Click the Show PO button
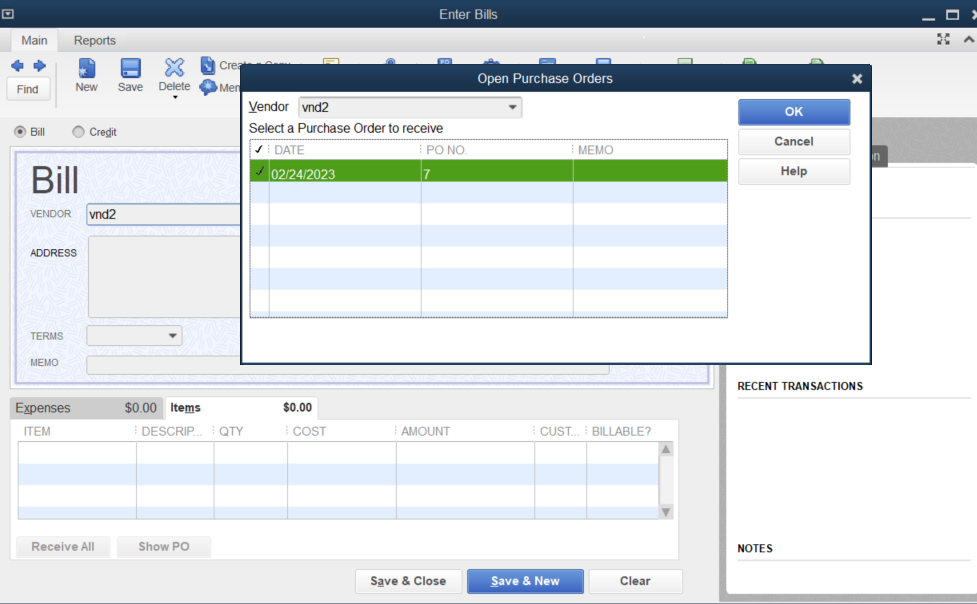The image size is (977, 604). click(x=164, y=547)
